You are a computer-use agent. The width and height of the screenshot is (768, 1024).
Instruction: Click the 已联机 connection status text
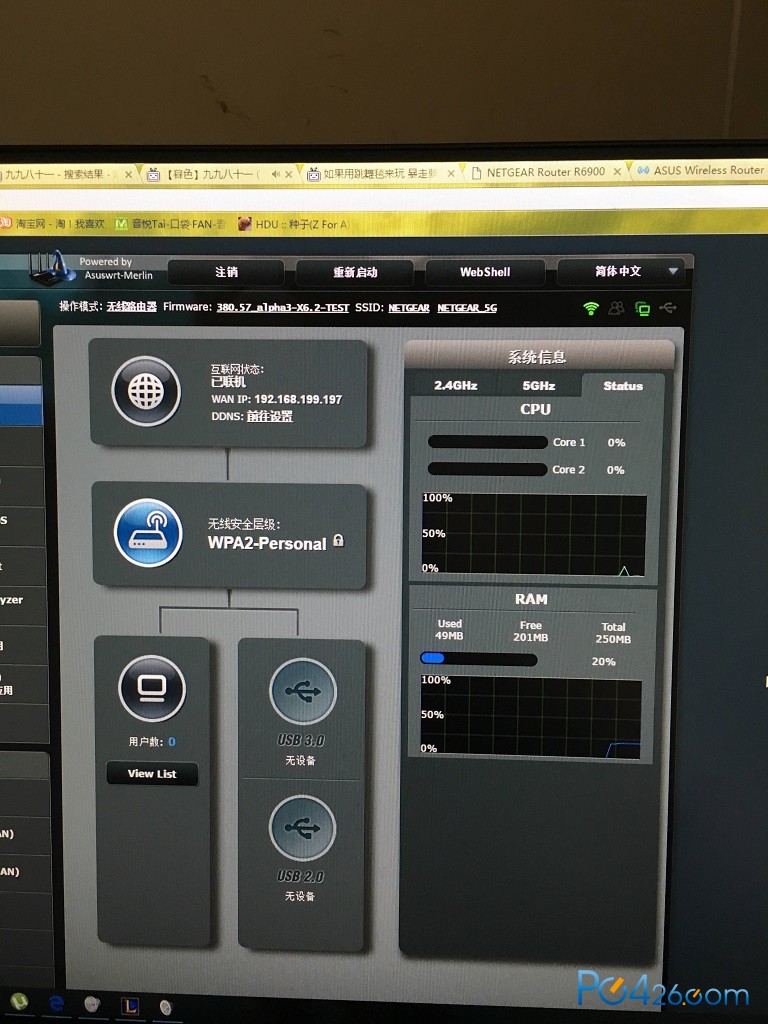point(228,381)
